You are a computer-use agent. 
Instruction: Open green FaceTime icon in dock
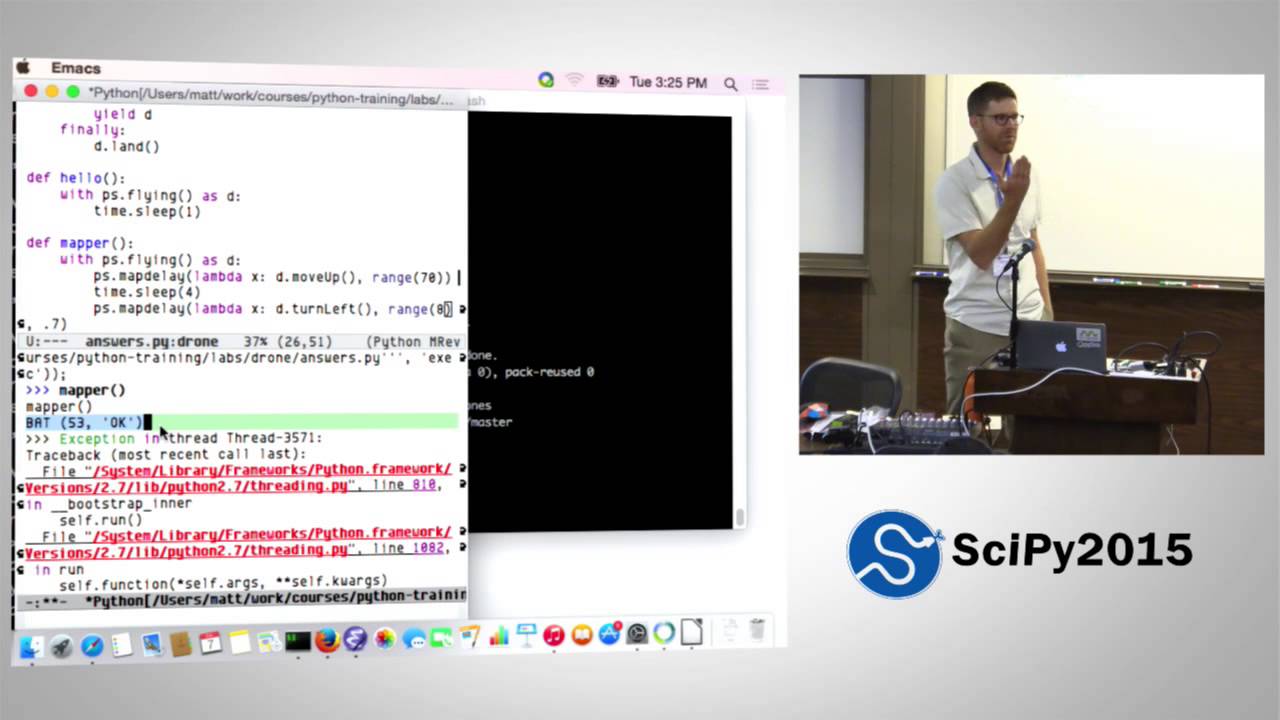pos(441,637)
